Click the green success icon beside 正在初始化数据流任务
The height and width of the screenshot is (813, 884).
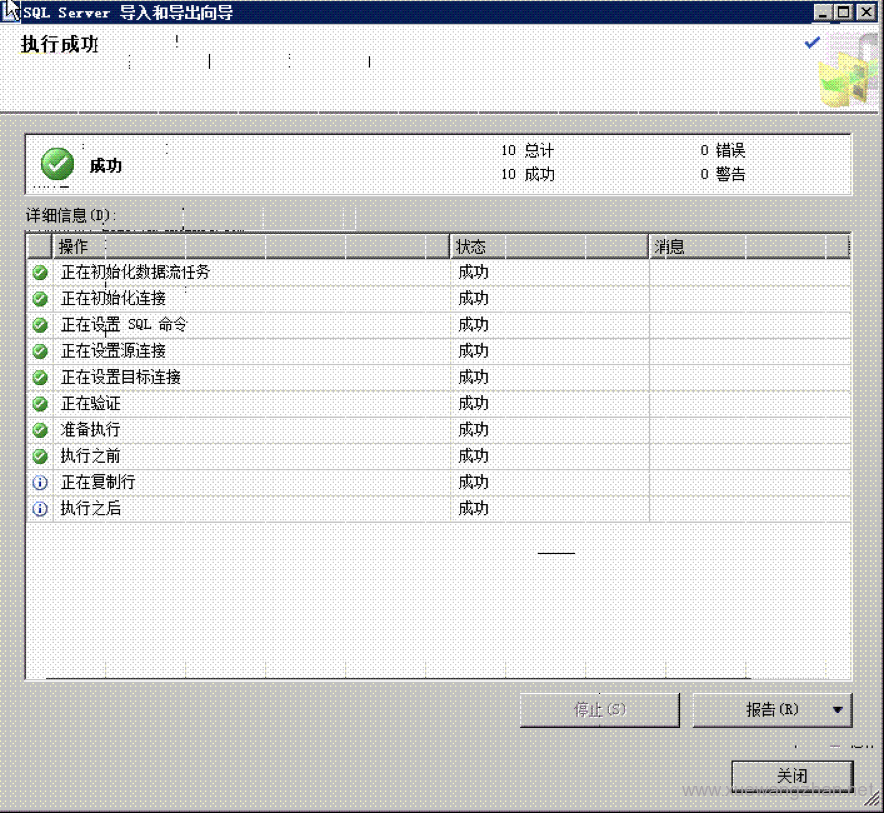coord(40,272)
